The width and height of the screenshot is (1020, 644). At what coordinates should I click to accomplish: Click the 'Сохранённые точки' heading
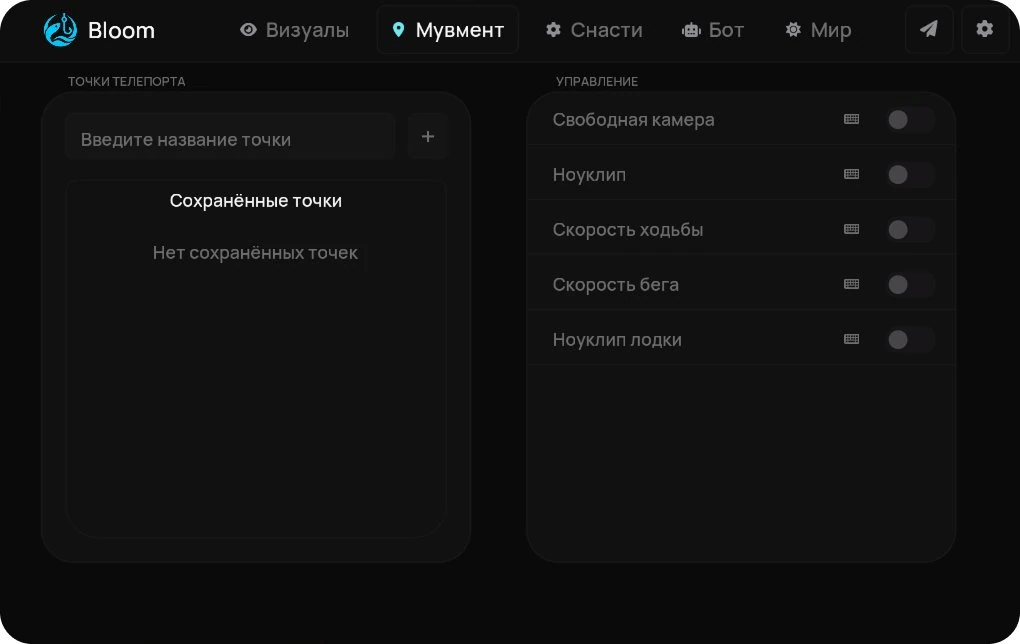point(256,201)
